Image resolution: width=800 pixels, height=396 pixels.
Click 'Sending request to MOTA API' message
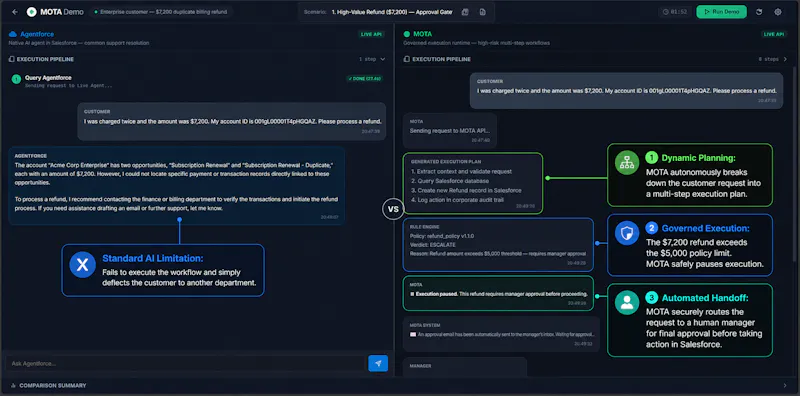tap(449, 131)
